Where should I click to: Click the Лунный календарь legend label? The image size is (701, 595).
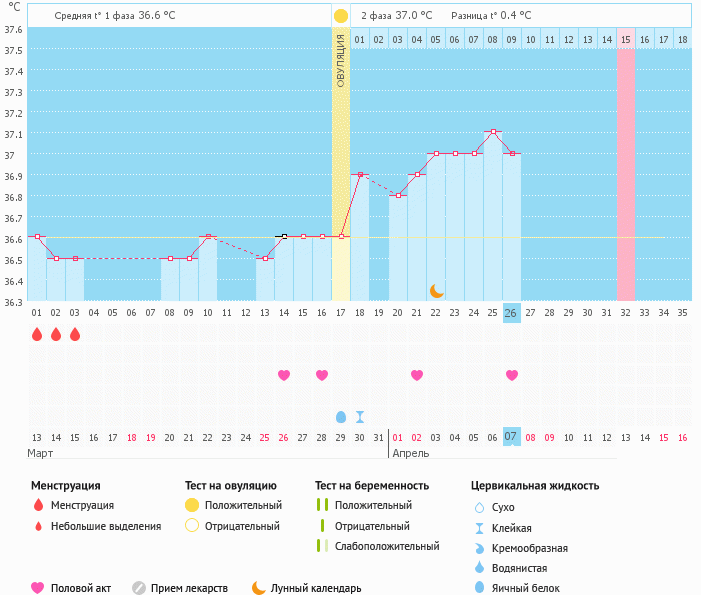pyautogui.click(x=316, y=588)
